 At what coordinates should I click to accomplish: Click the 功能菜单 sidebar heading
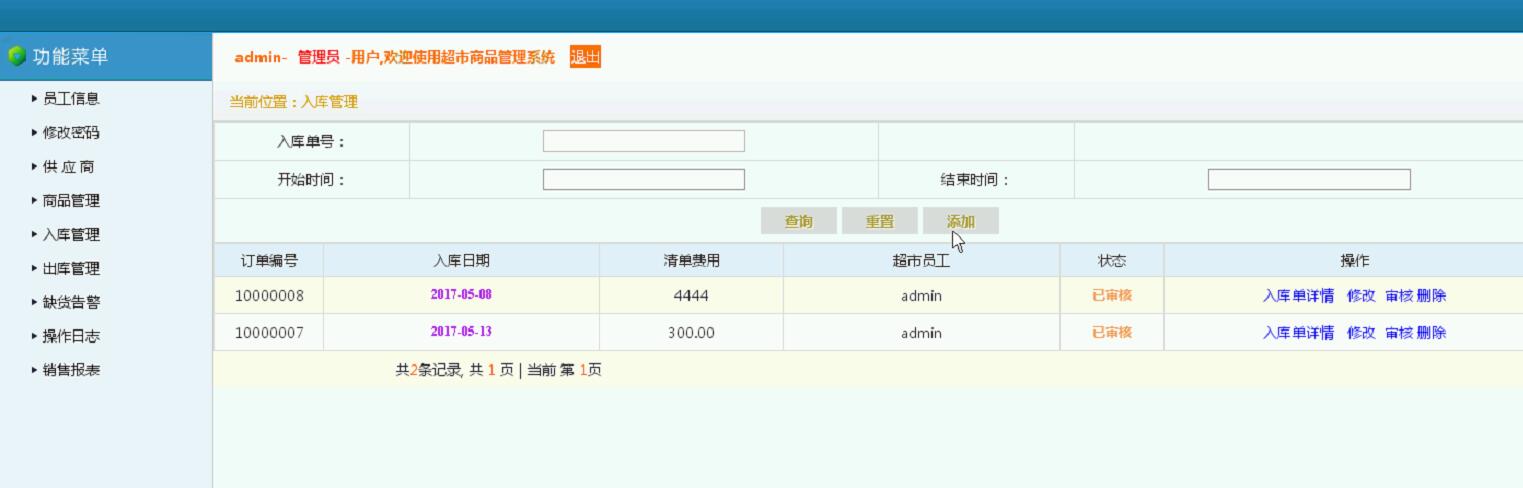[x=70, y=57]
